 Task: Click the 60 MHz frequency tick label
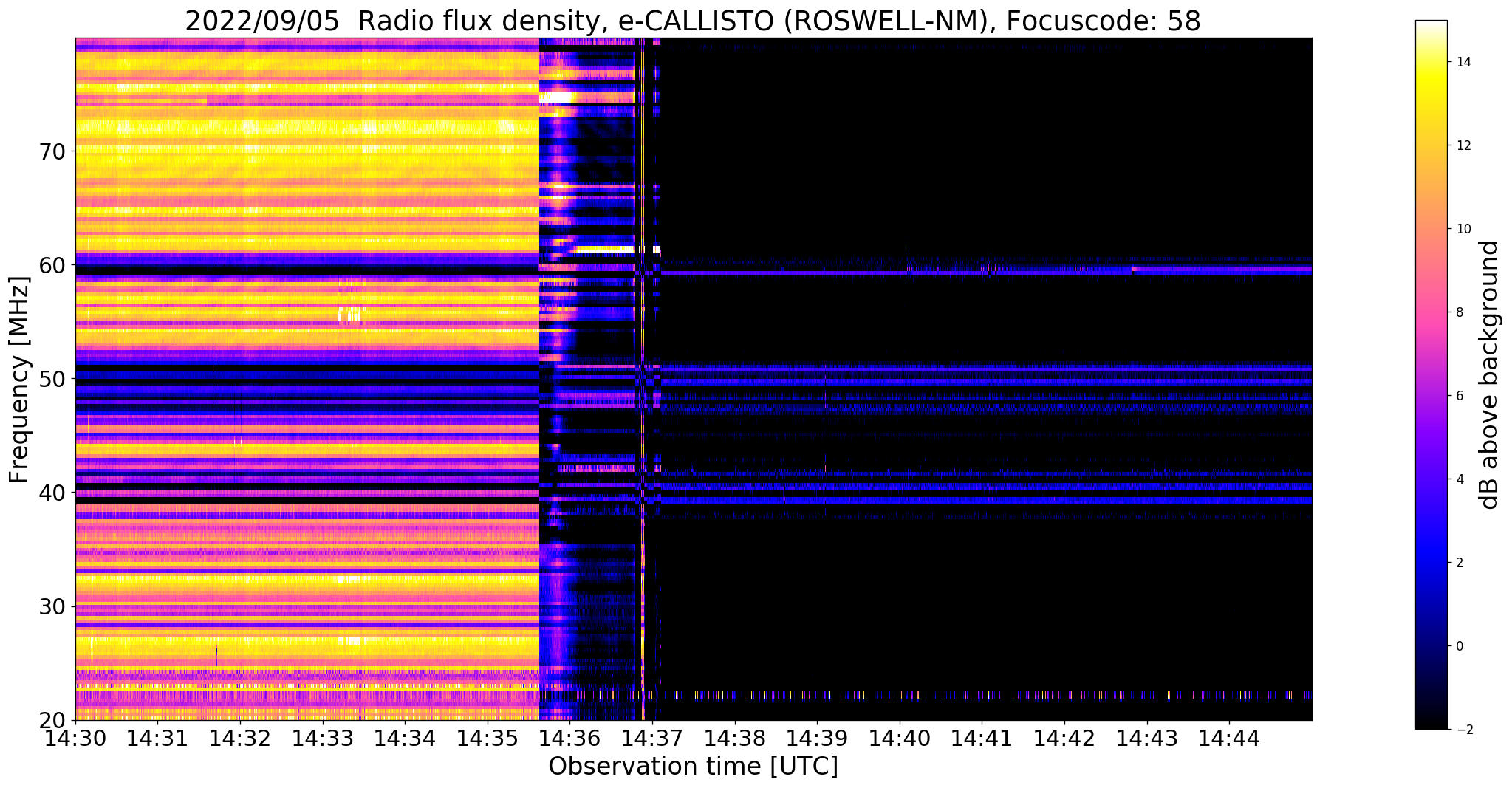pos(52,264)
